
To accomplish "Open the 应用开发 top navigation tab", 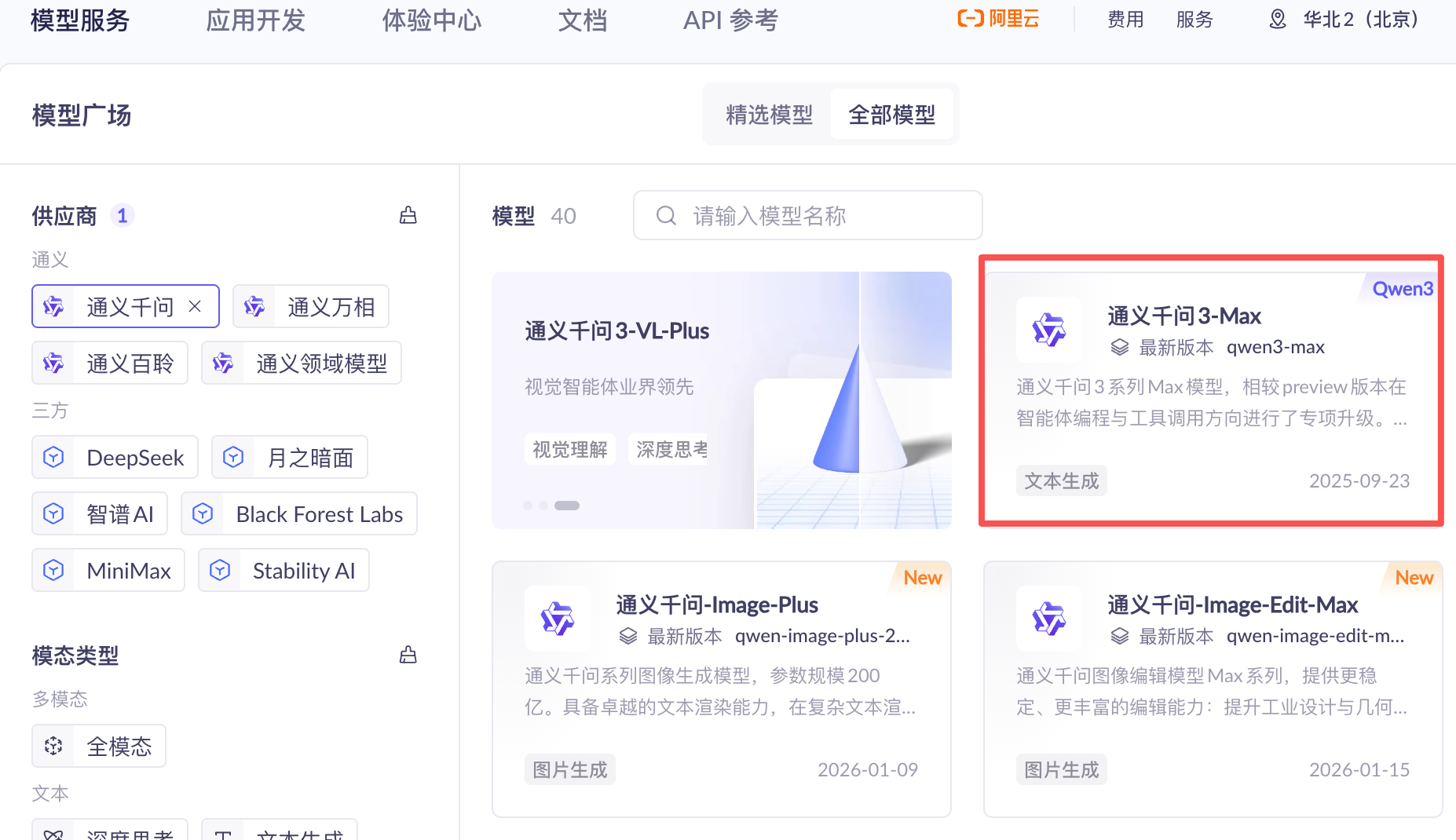I will 256,20.
